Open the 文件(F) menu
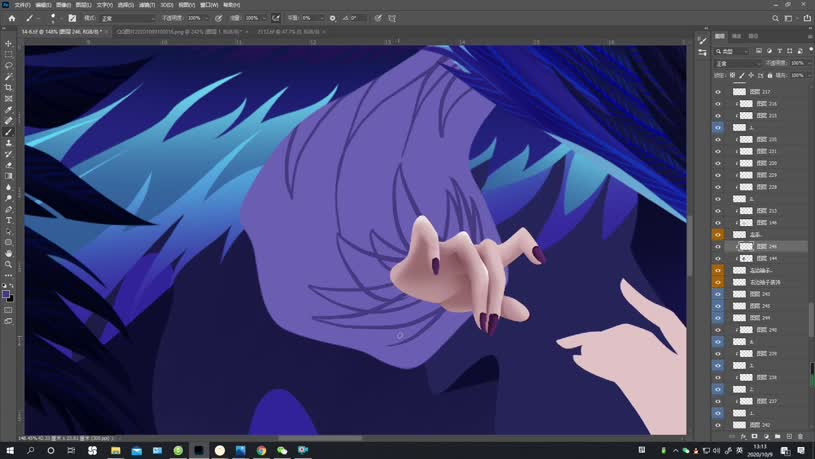The width and height of the screenshot is (815, 459). [x=22, y=5]
